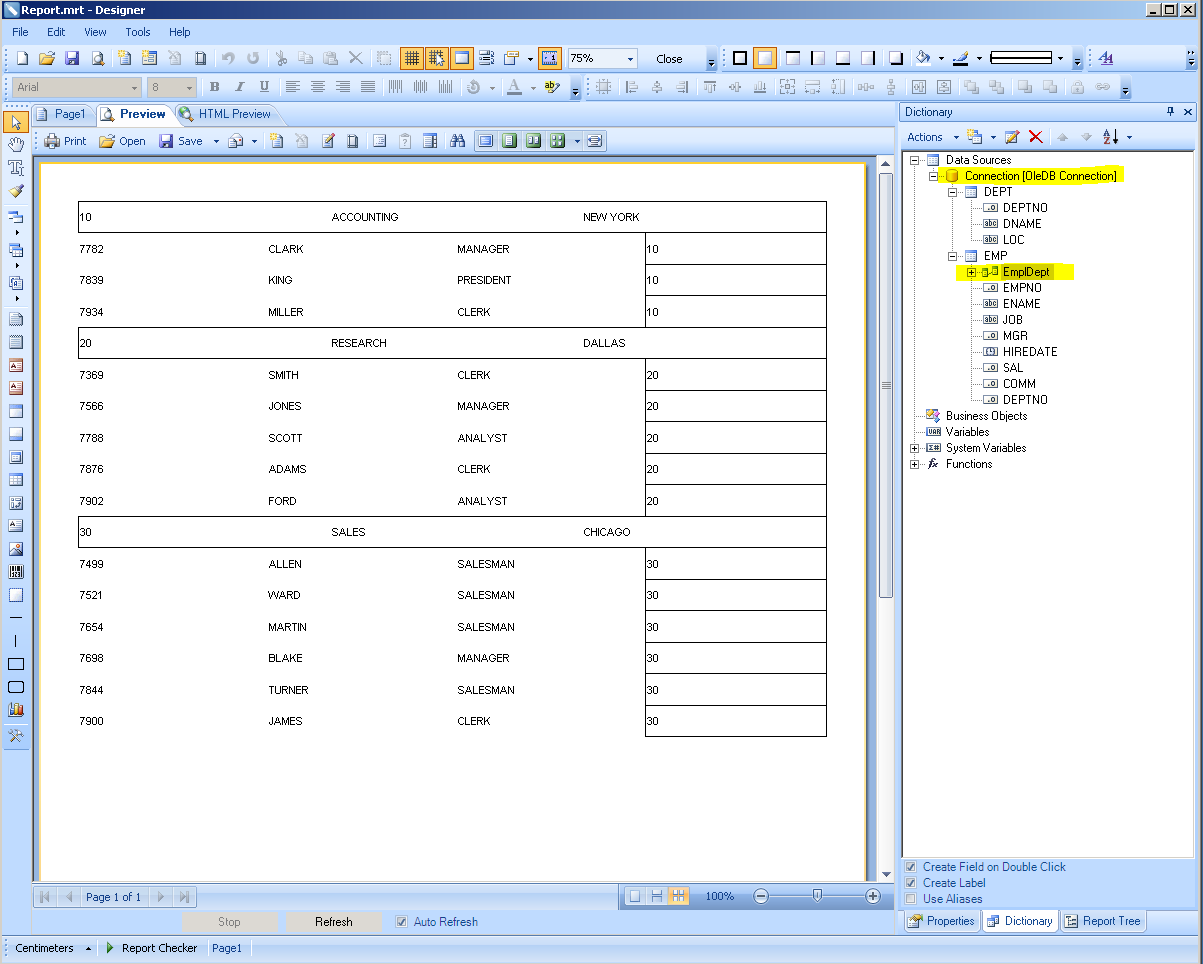
Task: Open the 75% zoom dropdown
Action: [630, 59]
